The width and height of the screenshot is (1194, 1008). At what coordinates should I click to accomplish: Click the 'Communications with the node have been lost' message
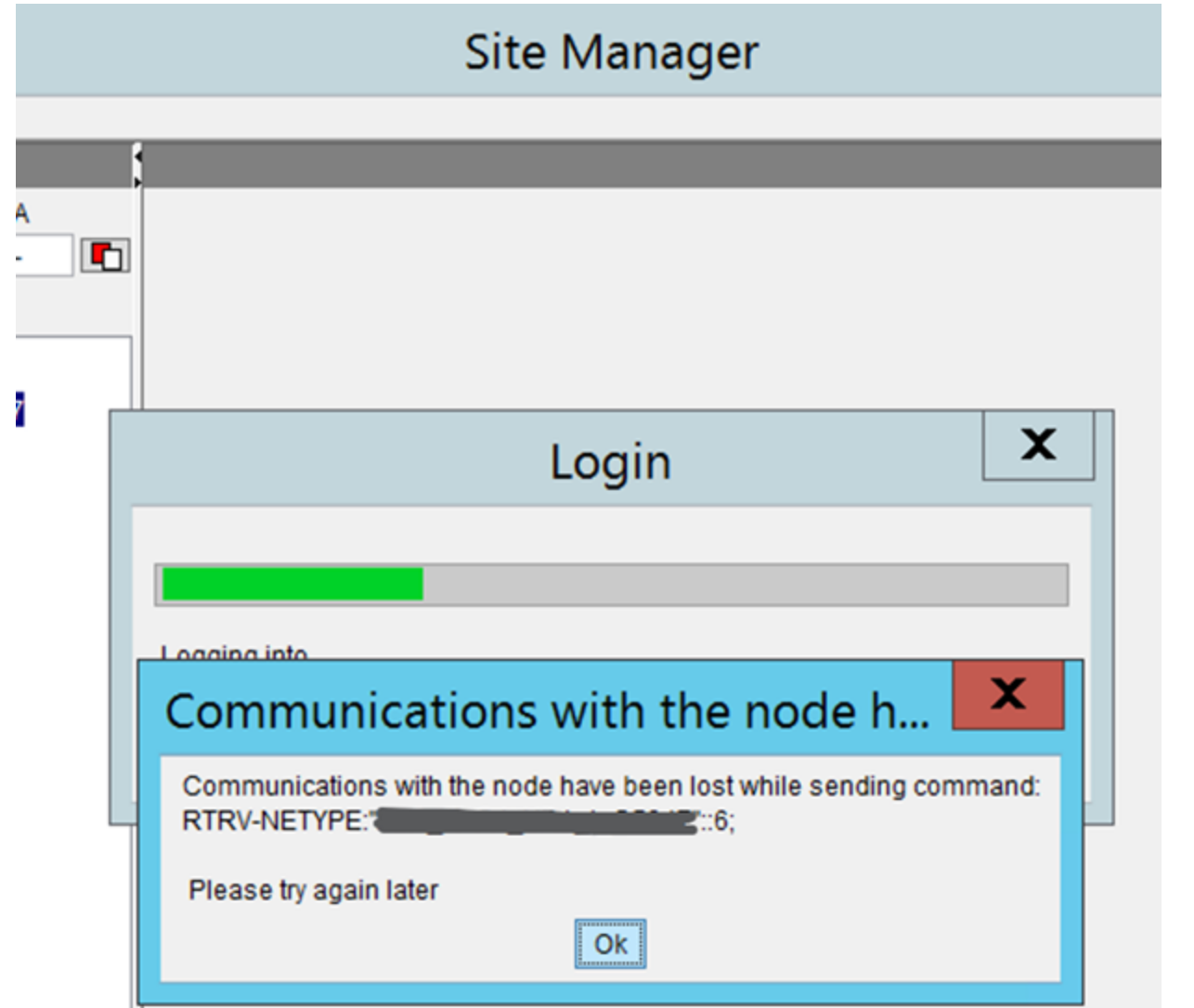tap(611, 786)
